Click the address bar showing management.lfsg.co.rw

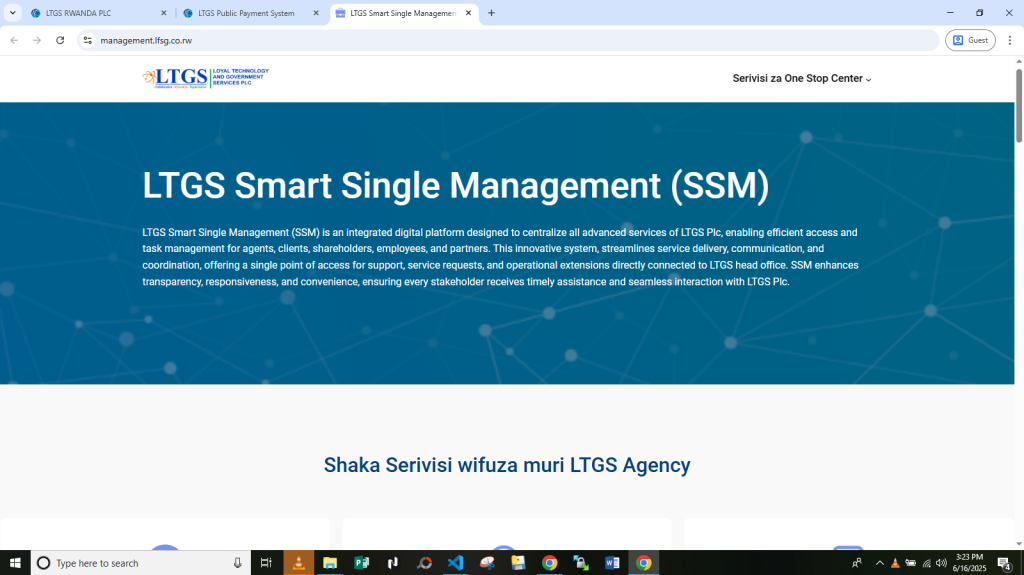click(509, 41)
